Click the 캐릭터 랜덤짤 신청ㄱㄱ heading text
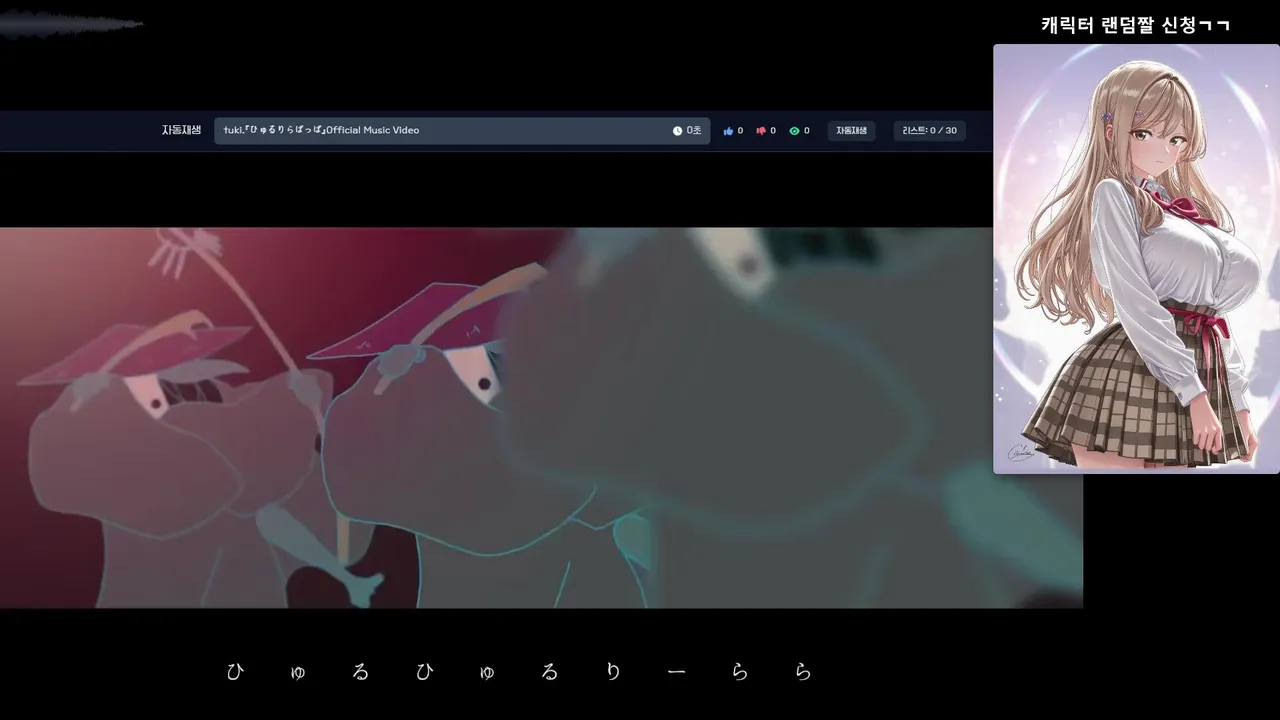This screenshot has height=720, width=1280. pyautogui.click(x=1136, y=25)
